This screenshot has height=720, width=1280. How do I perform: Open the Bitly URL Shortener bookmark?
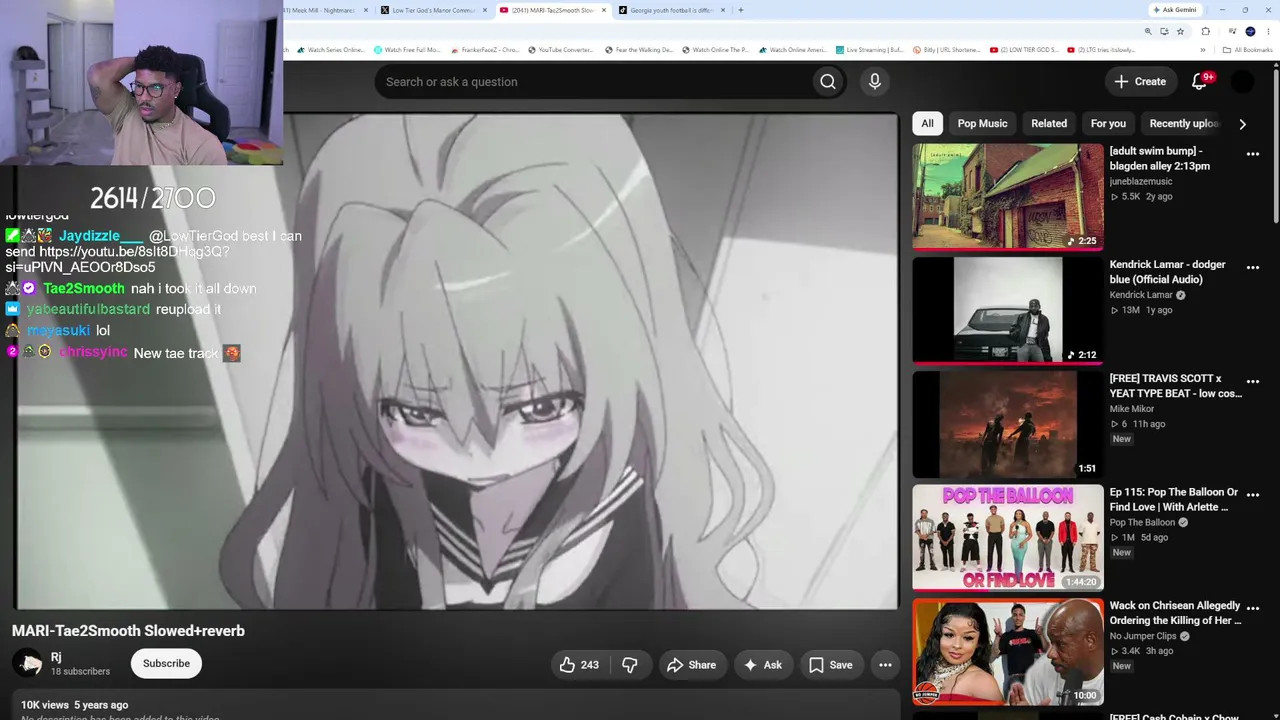[x=947, y=50]
